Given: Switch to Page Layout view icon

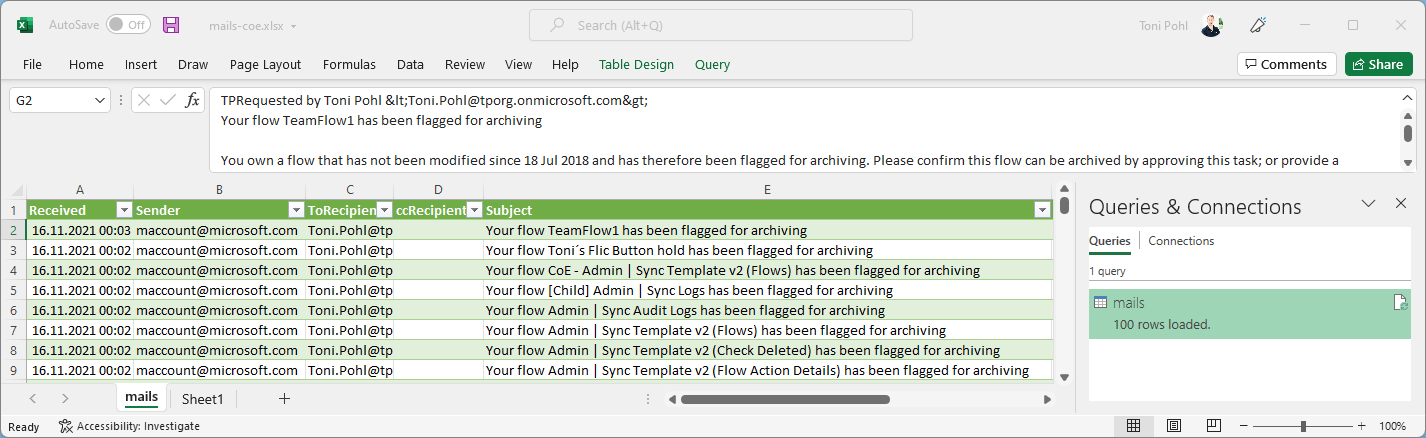Looking at the screenshot, I should (x=1174, y=426).
